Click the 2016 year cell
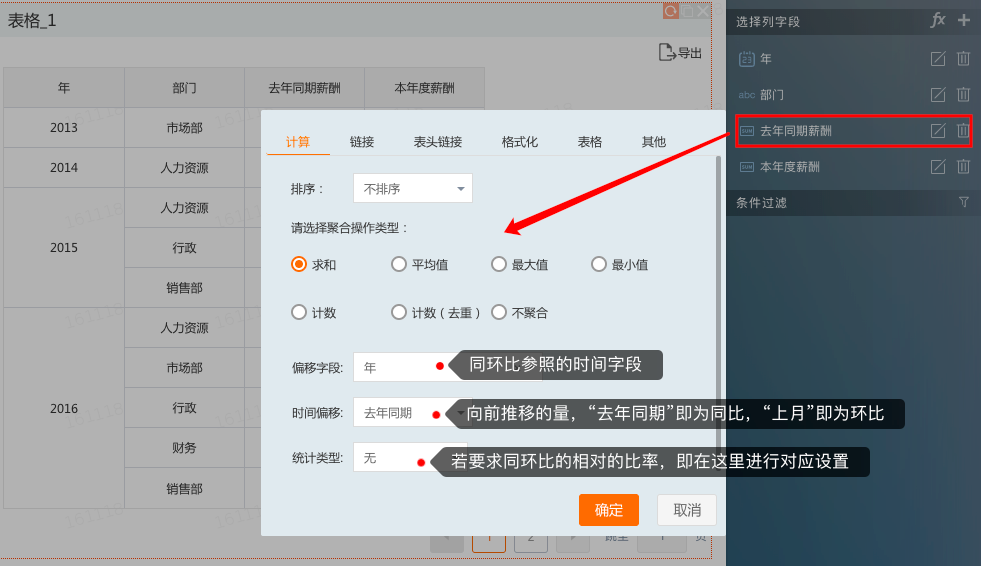 coord(64,408)
